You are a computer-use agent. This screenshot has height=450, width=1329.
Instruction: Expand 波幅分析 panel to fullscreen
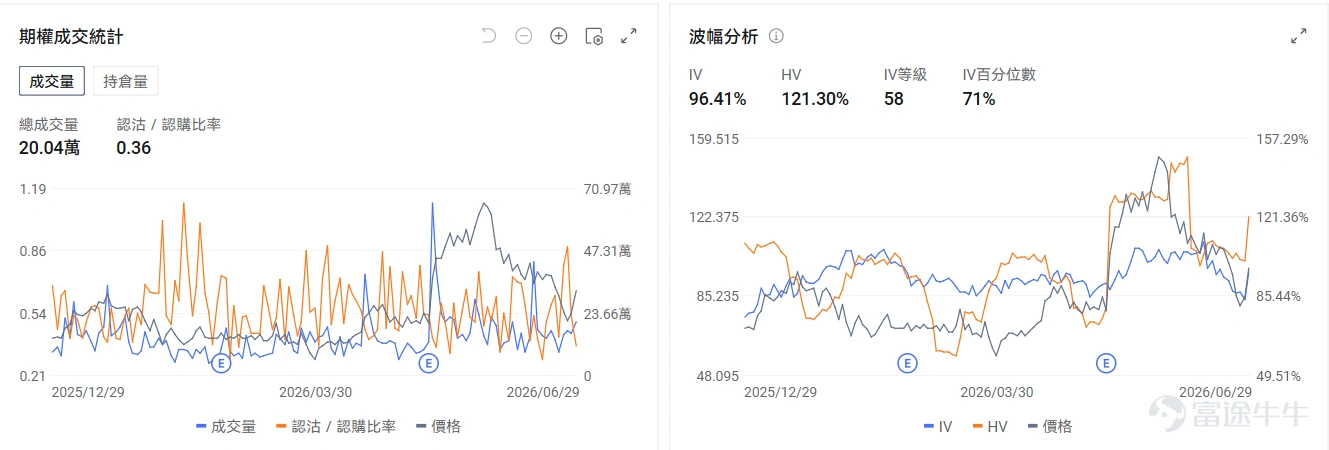[x=1298, y=36]
